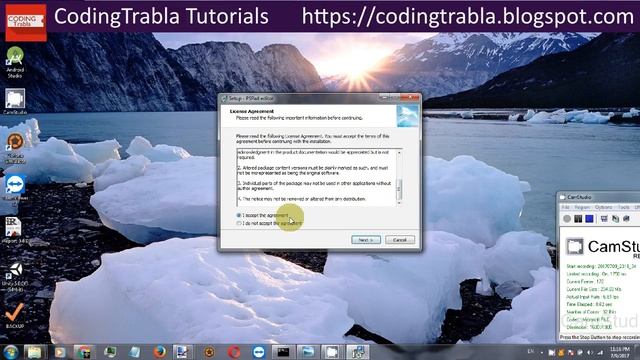The width and height of the screenshot is (640, 360).
Task: Open the CamStudio desktop shortcut
Action: (15, 101)
